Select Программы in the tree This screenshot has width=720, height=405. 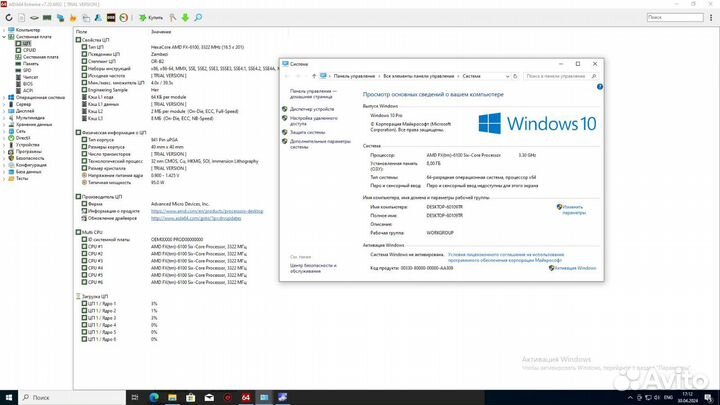point(28,151)
